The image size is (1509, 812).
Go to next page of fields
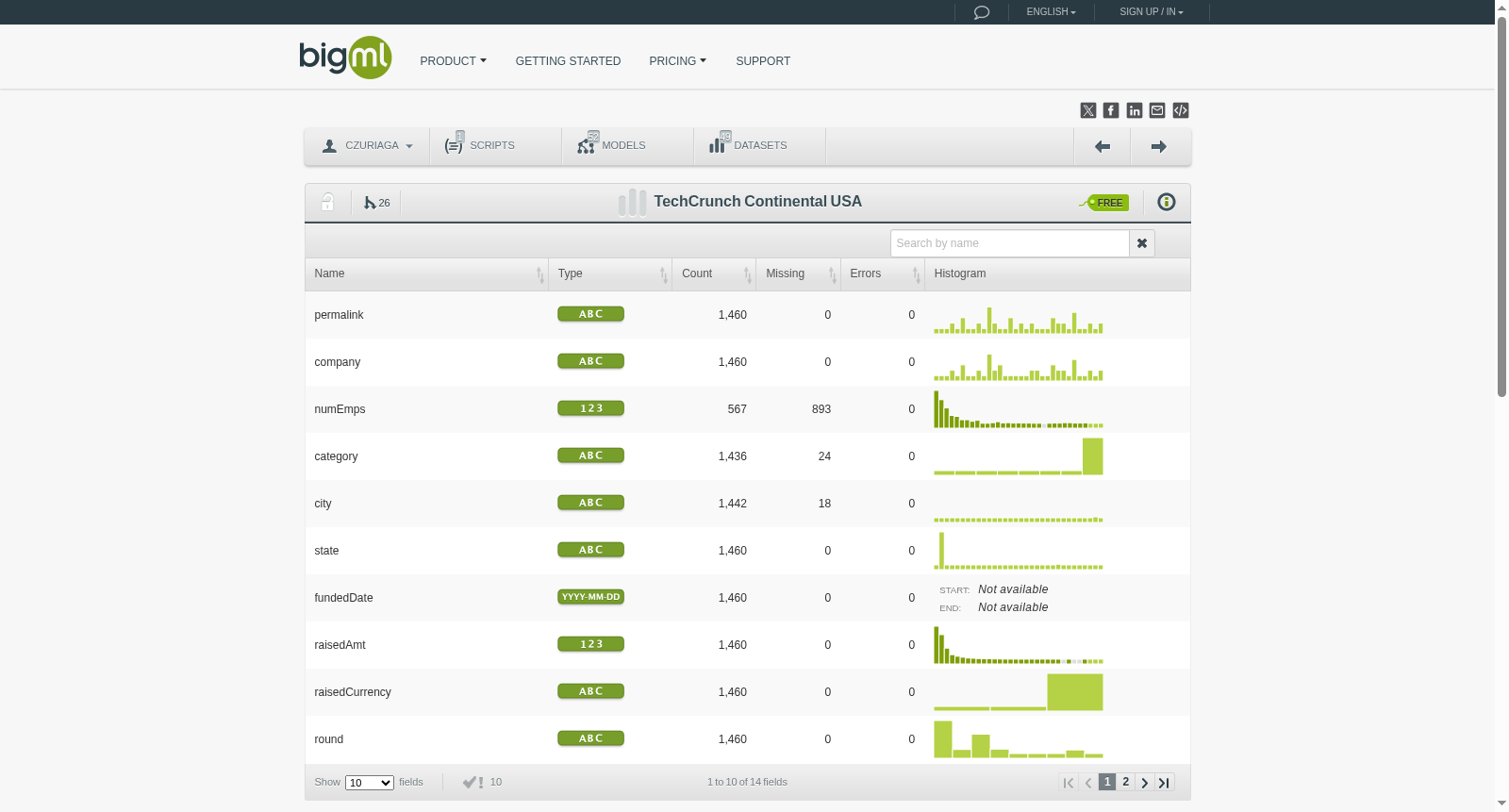click(1145, 782)
